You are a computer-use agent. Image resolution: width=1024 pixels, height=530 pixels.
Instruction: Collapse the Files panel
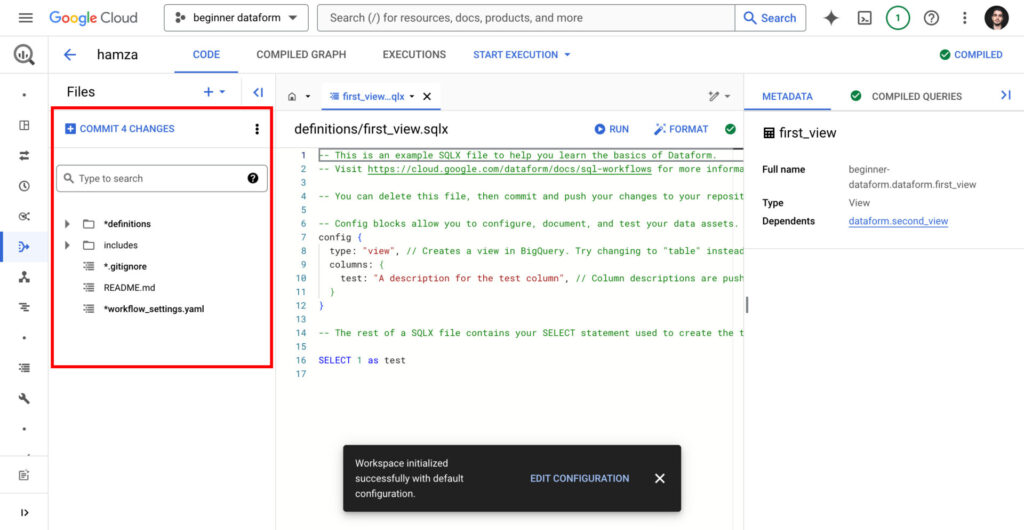258,92
